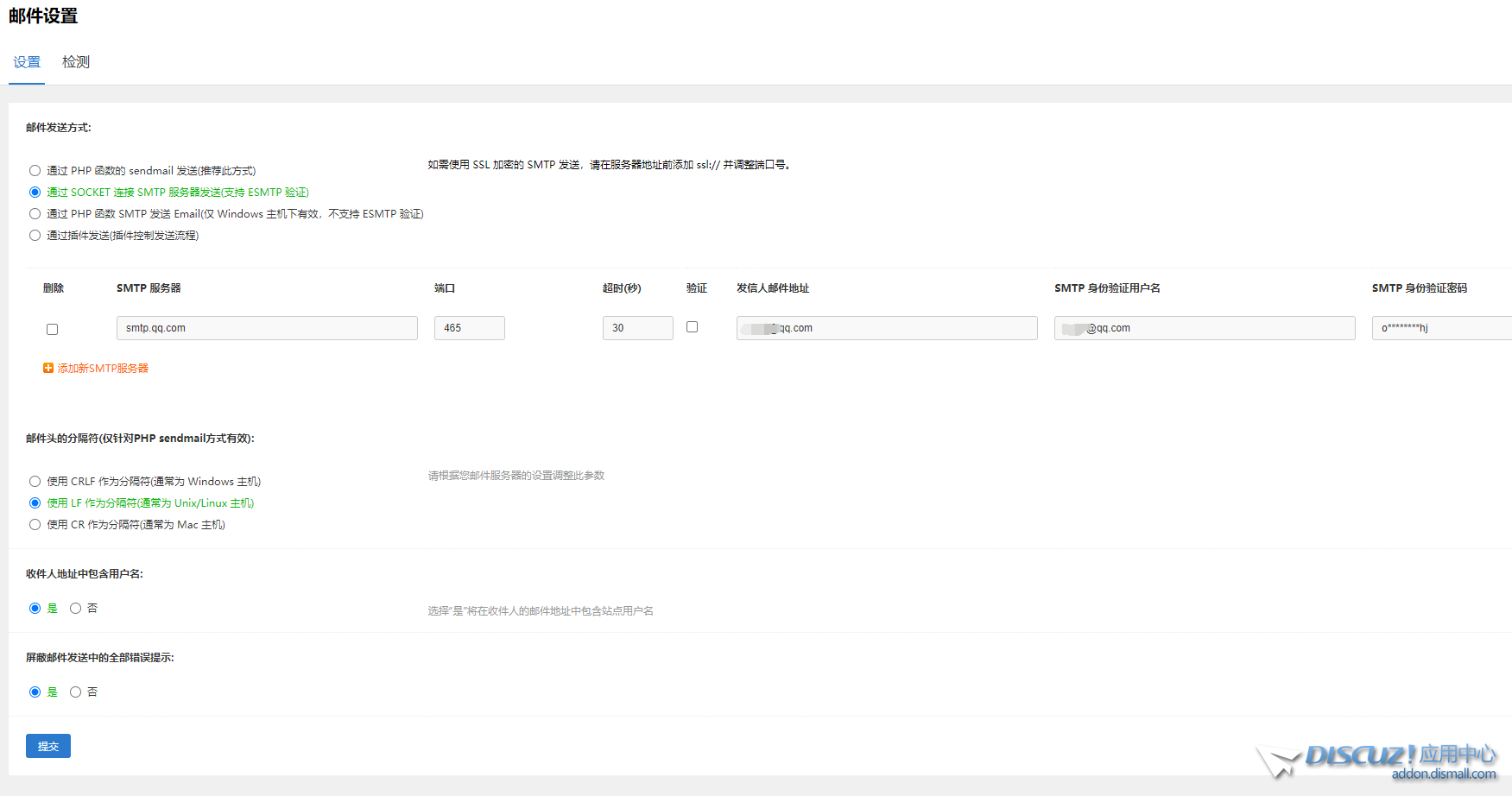The height and width of the screenshot is (796, 1512).
Task: Click the 添加新SMTP服务器 link
Action: pos(103,369)
